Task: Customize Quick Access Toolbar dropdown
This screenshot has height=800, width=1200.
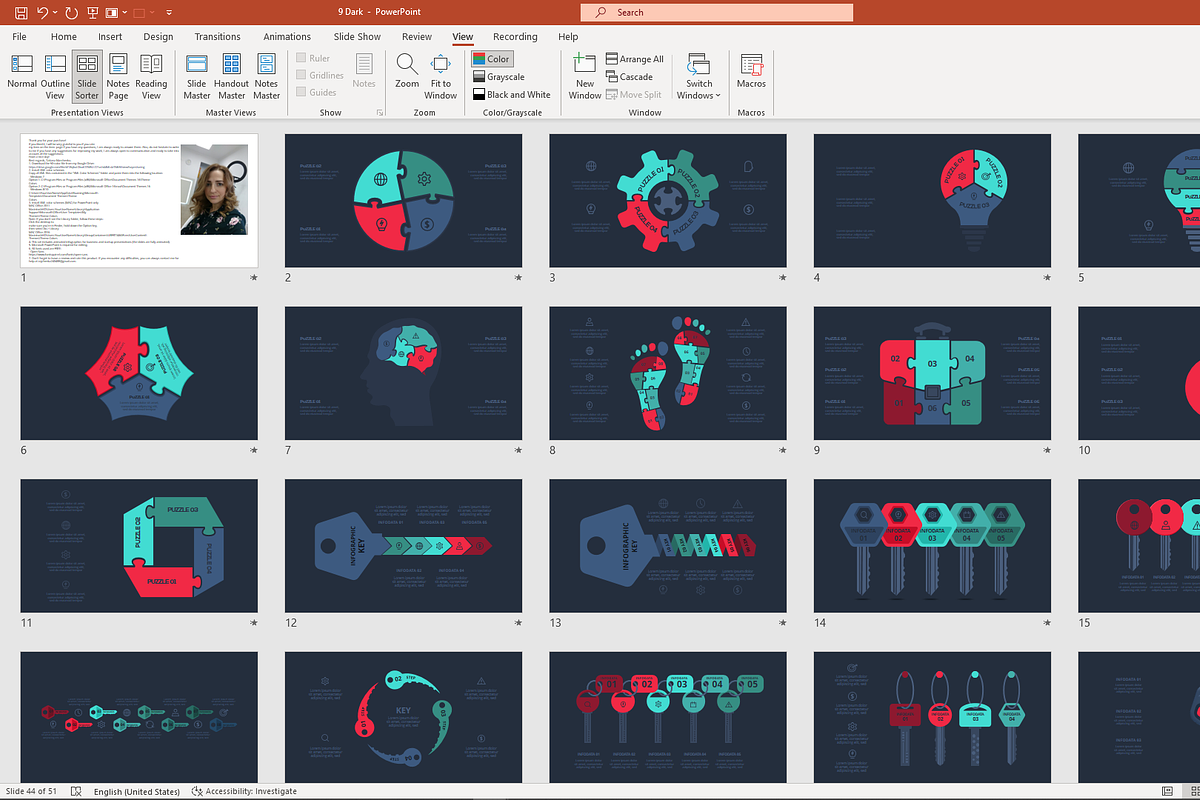Action: tap(167, 13)
